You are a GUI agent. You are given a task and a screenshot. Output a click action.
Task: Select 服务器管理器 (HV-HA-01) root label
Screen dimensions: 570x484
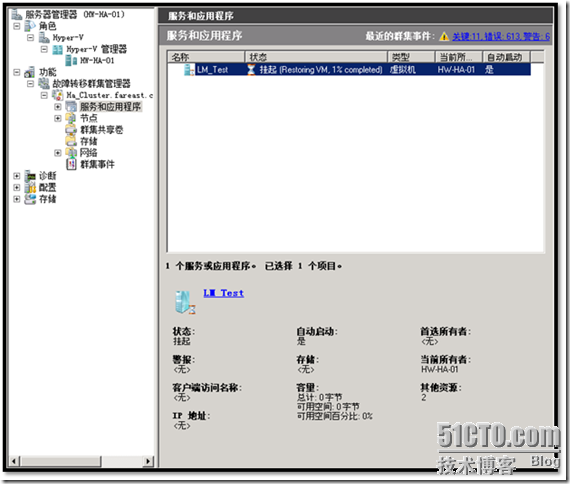(75, 14)
